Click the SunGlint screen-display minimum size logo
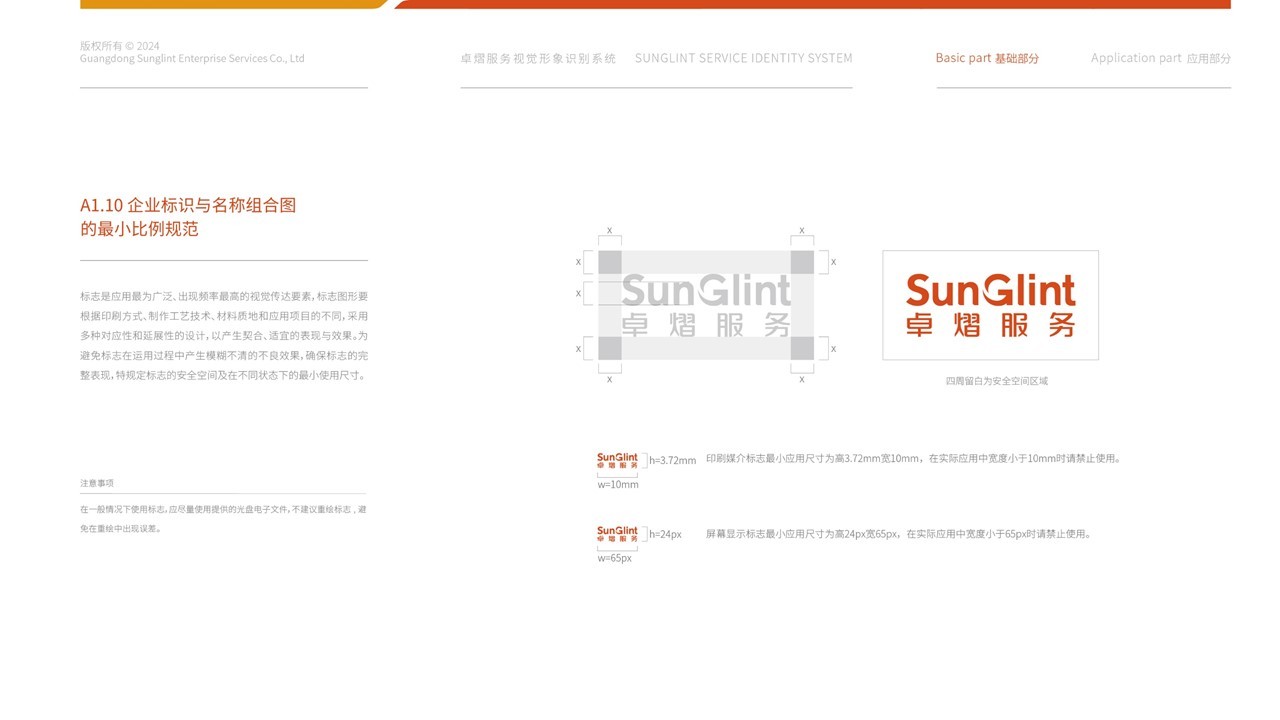The width and height of the screenshot is (1280, 720). 618,531
